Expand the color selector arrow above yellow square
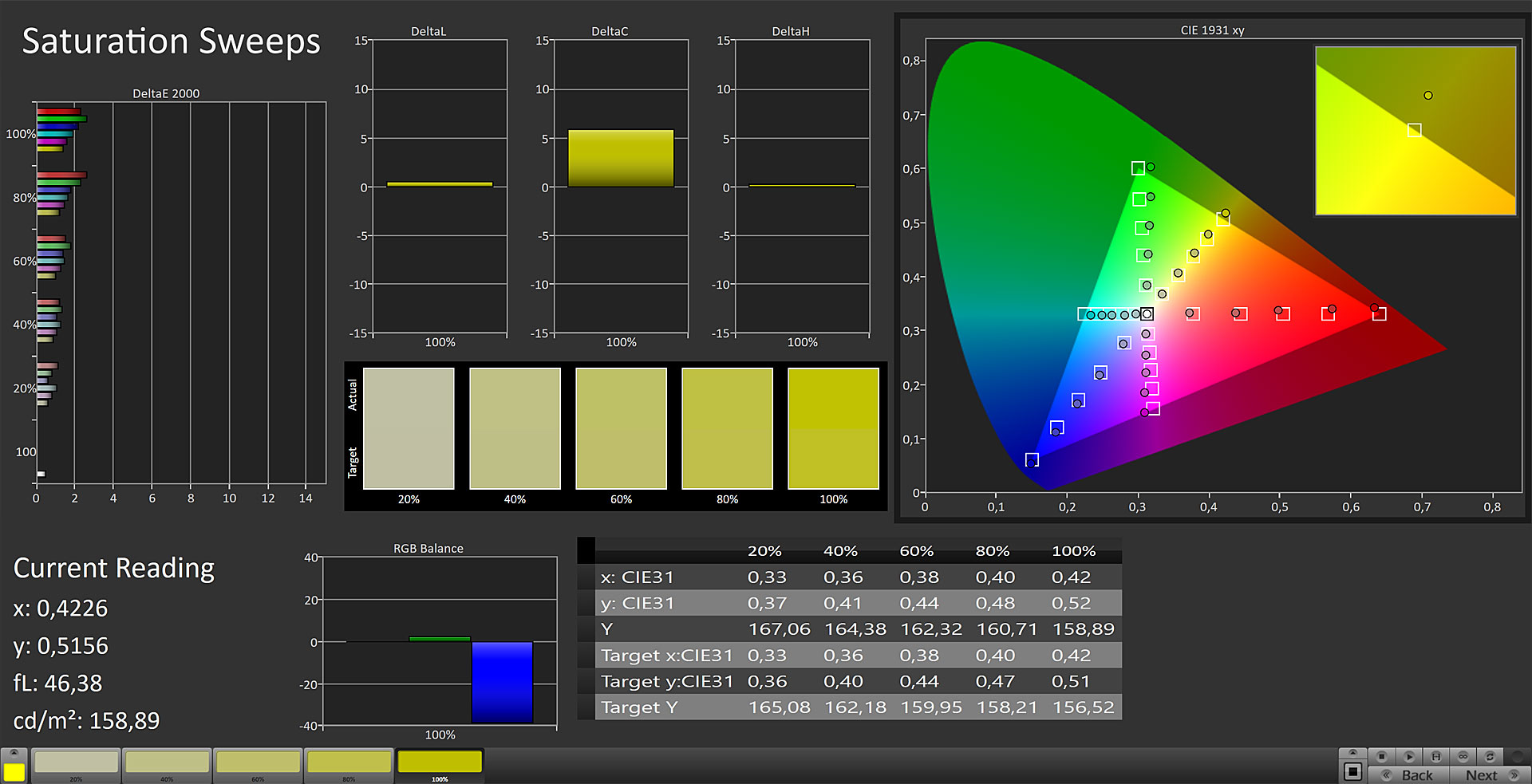The width and height of the screenshot is (1532, 784). pos(14,753)
